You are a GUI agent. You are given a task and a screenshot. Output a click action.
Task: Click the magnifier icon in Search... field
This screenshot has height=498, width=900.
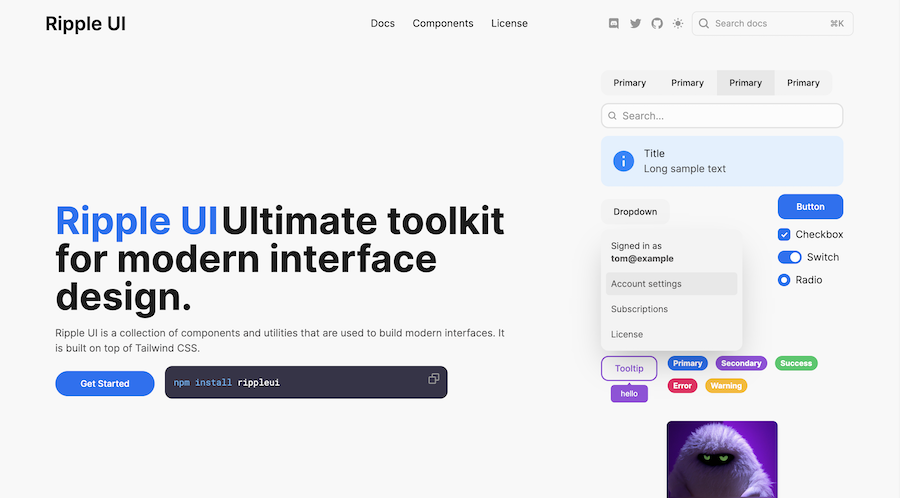[612, 116]
